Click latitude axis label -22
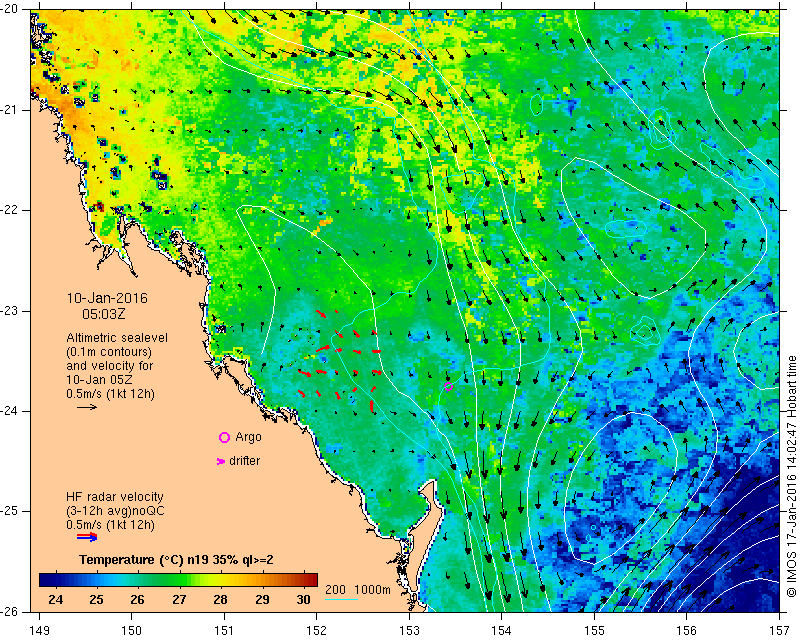 (x=10, y=210)
